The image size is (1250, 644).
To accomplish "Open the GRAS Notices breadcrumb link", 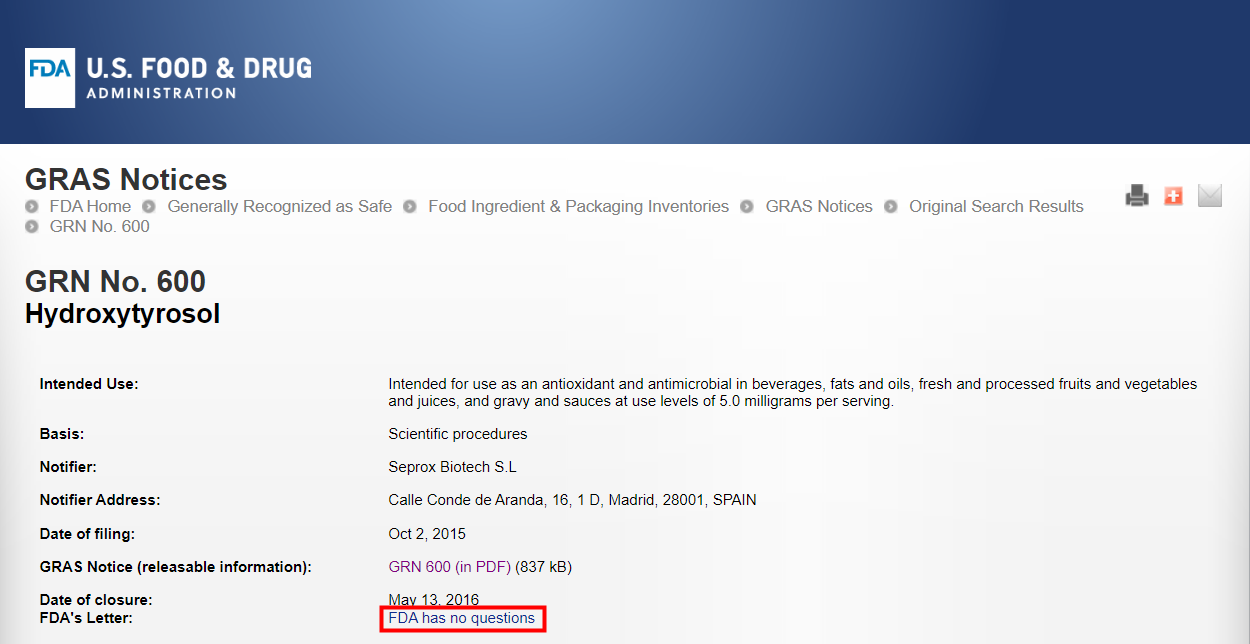I will [x=818, y=207].
